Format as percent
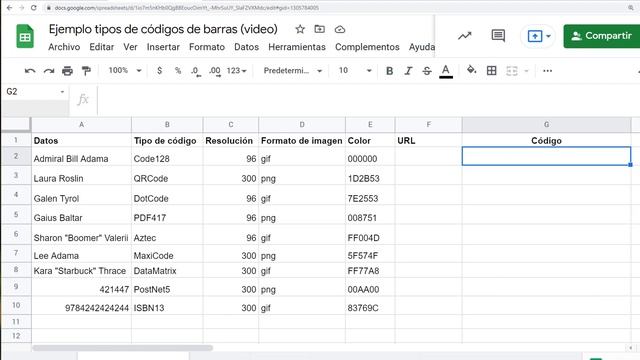This screenshot has height=360, width=640. click(178, 71)
